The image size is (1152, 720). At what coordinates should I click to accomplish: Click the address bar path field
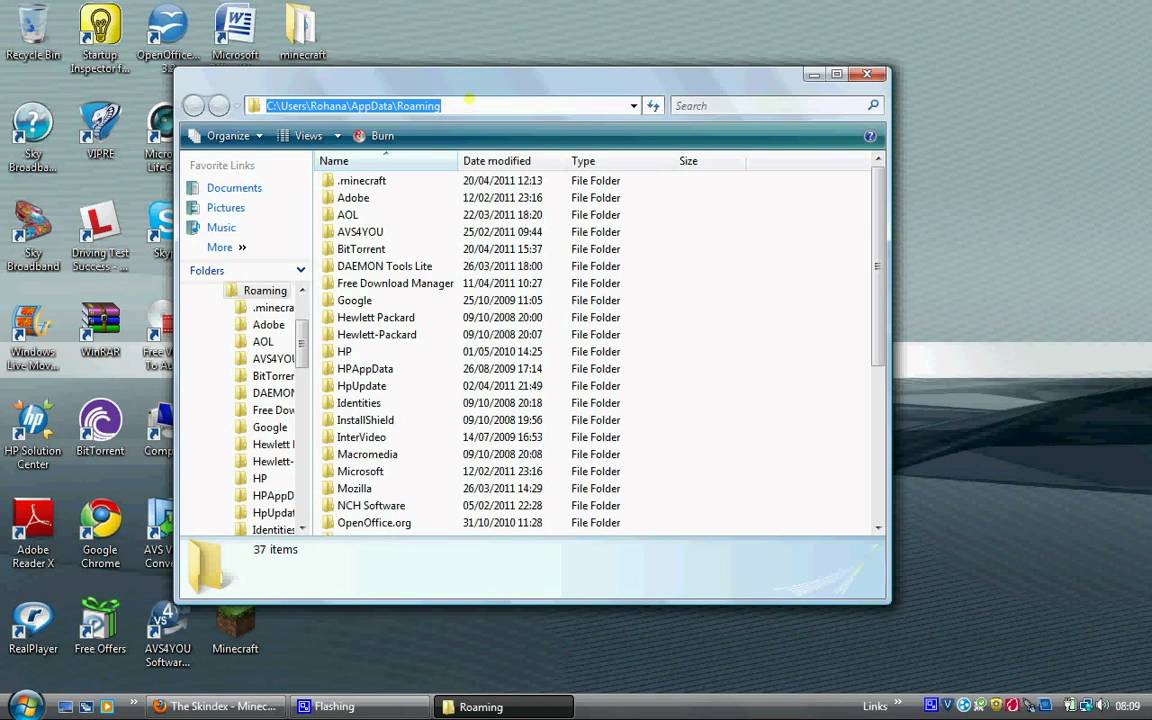(443, 106)
